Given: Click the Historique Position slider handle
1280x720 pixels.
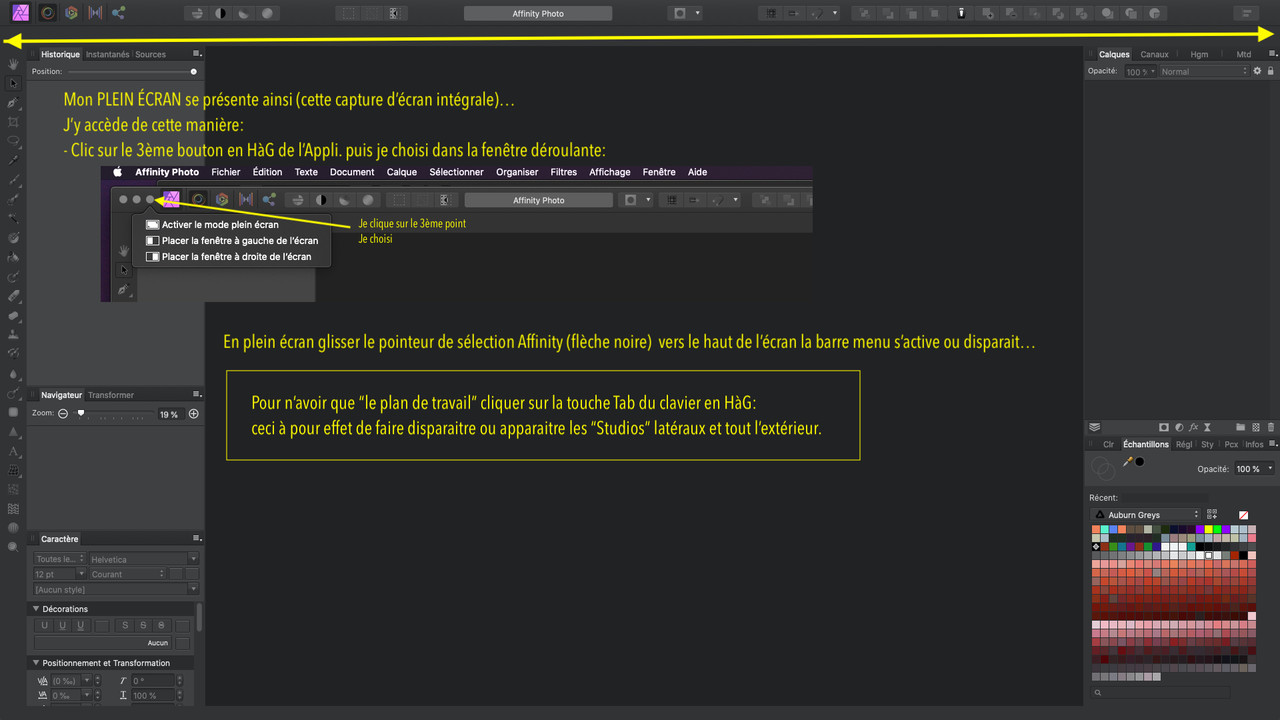Looking at the screenshot, I should (194, 72).
